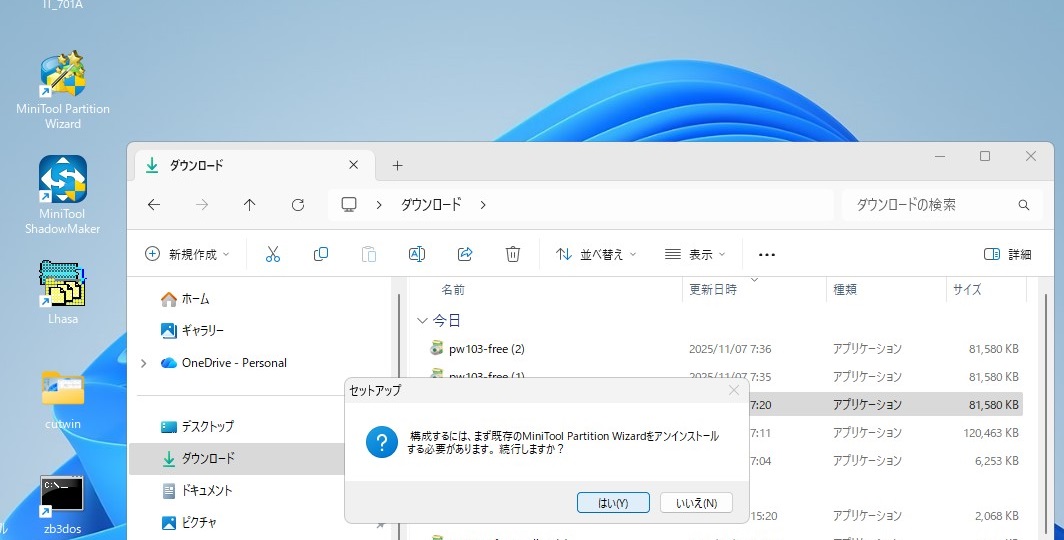
Task: Open the 並べ替え sort dropdown
Action: coord(596,254)
